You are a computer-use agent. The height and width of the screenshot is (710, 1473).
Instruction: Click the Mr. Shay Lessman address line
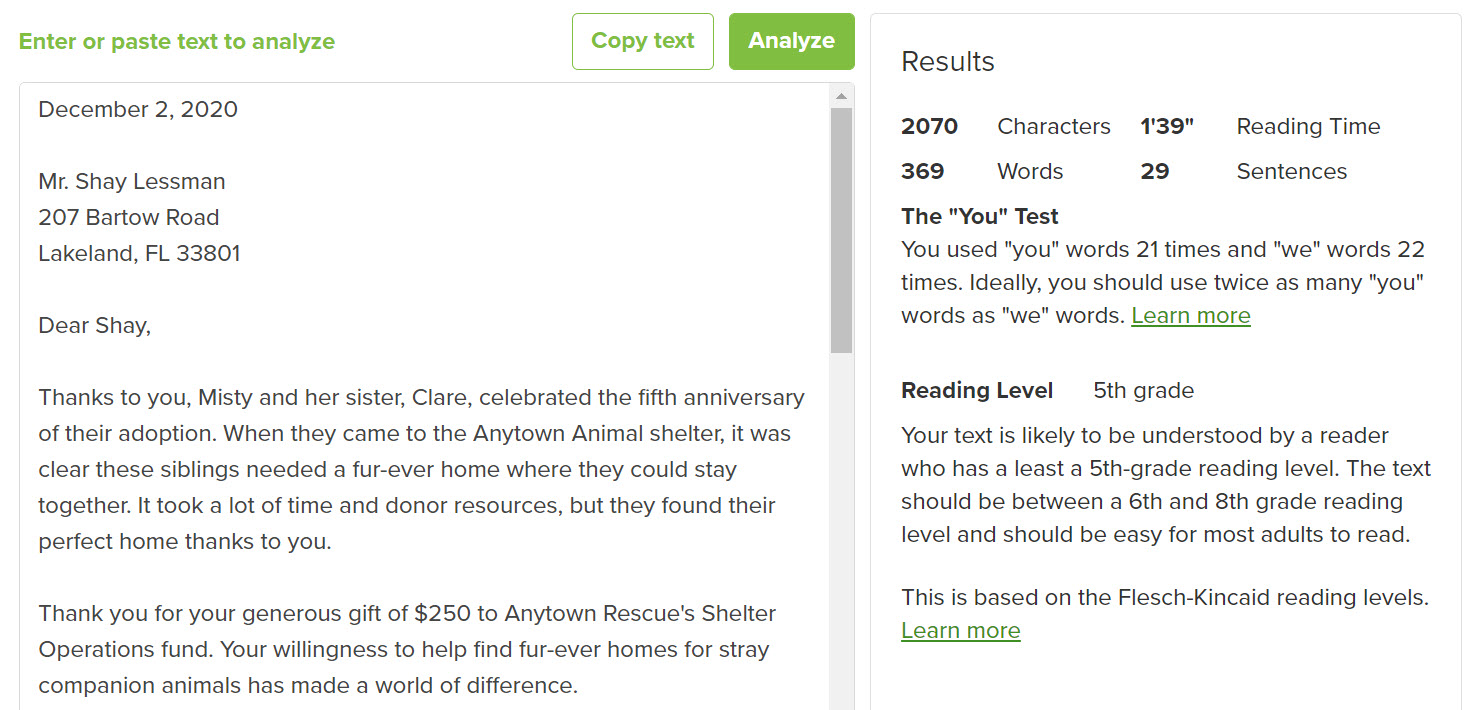(132, 181)
